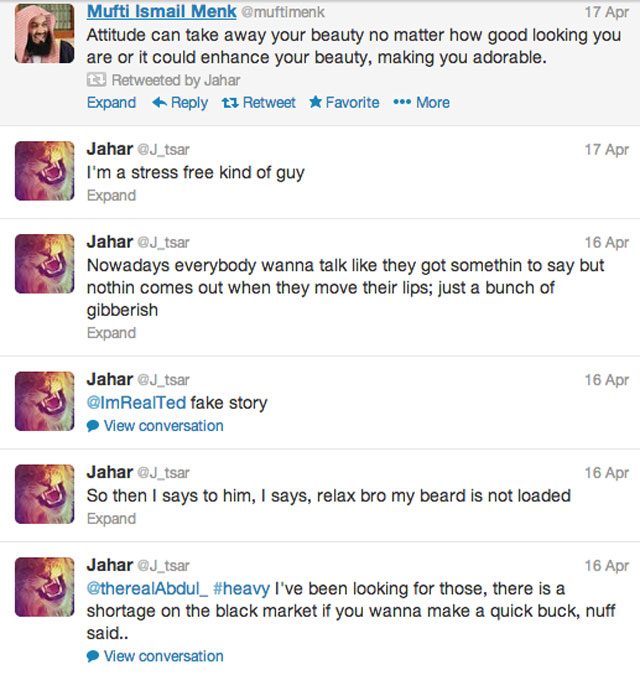Image resolution: width=640 pixels, height=675 pixels.
Task: Open Mufti Ismail Menk profile picture
Action: click(x=45, y=32)
